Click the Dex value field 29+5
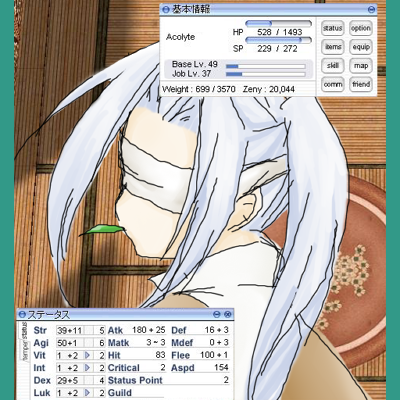This screenshot has width=400, height=400. coord(70,380)
